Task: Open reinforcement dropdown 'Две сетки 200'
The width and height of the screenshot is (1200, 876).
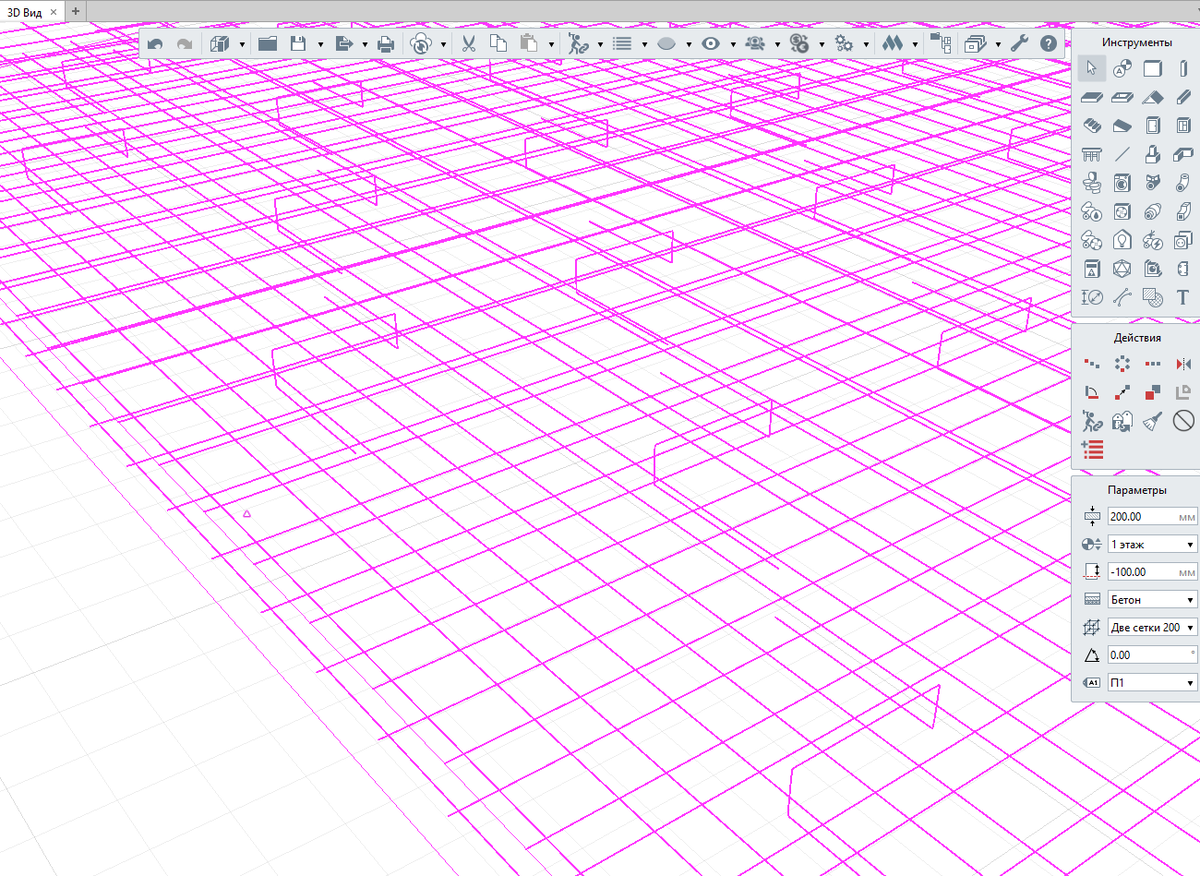Action: click(x=1152, y=627)
